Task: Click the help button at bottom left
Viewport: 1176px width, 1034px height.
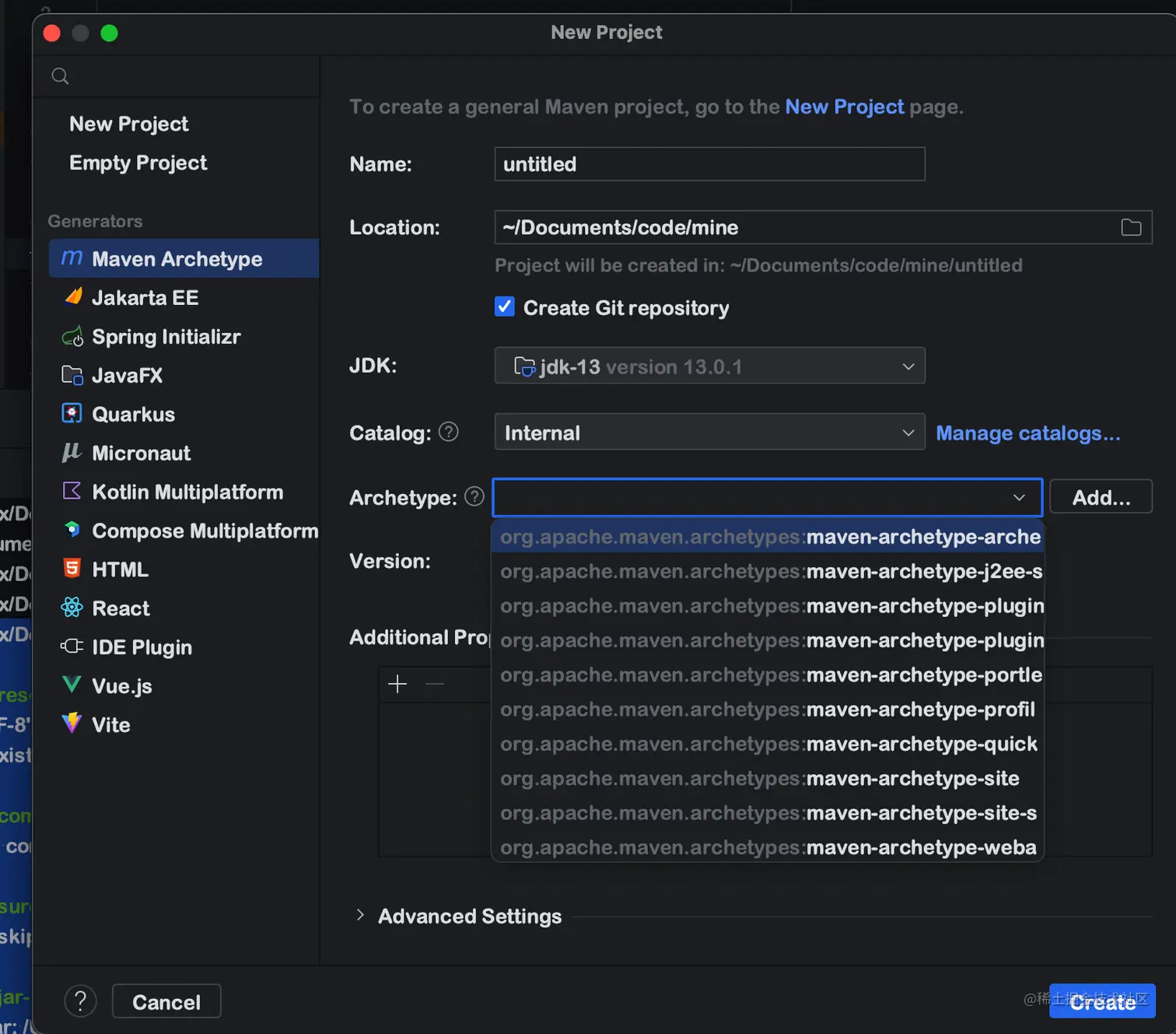Action: pos(80,1001)
